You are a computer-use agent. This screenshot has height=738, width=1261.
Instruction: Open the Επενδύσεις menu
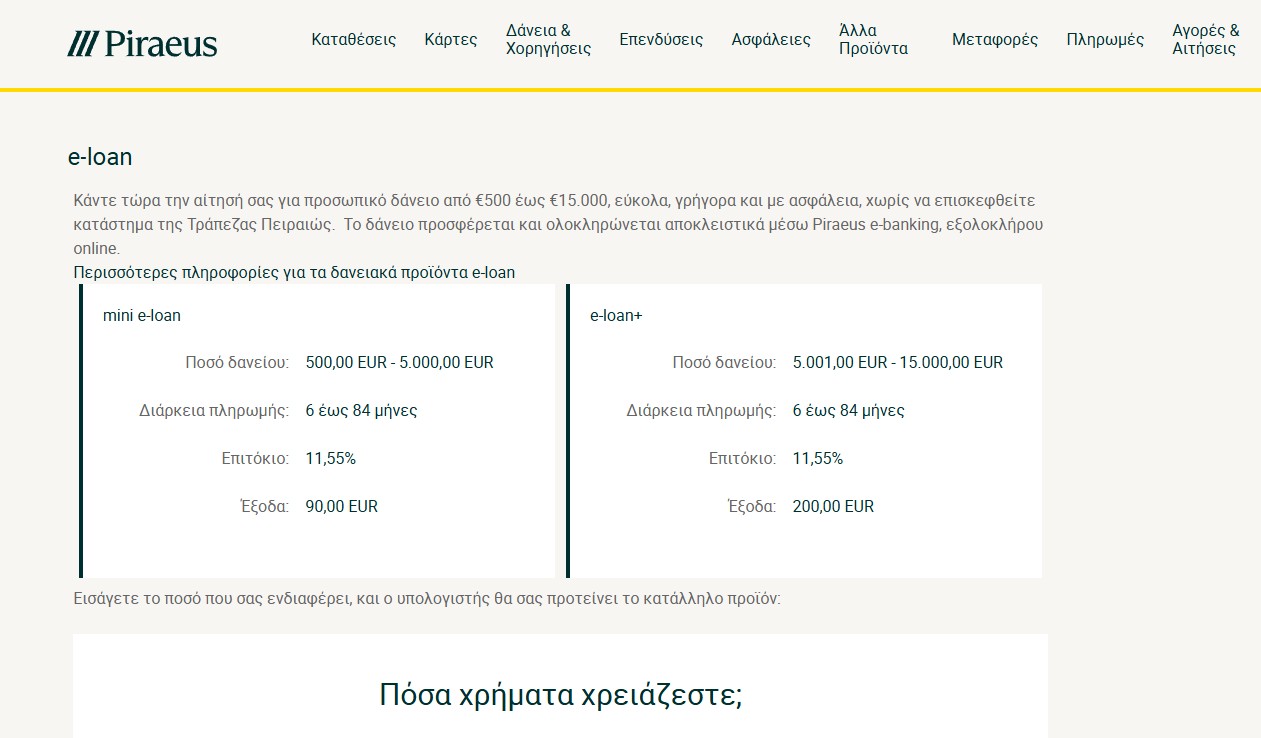coord(661,40)
